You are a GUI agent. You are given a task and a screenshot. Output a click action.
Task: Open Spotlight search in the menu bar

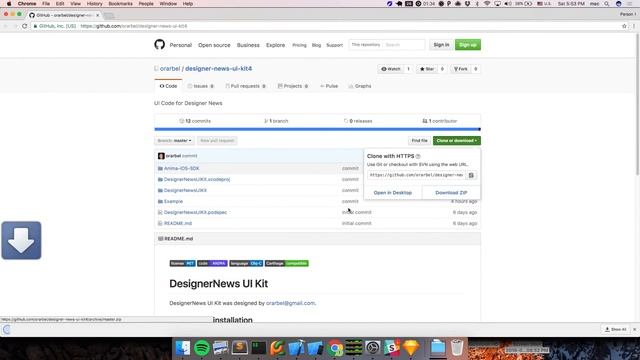pyautogui.click(x=607, y=4)
